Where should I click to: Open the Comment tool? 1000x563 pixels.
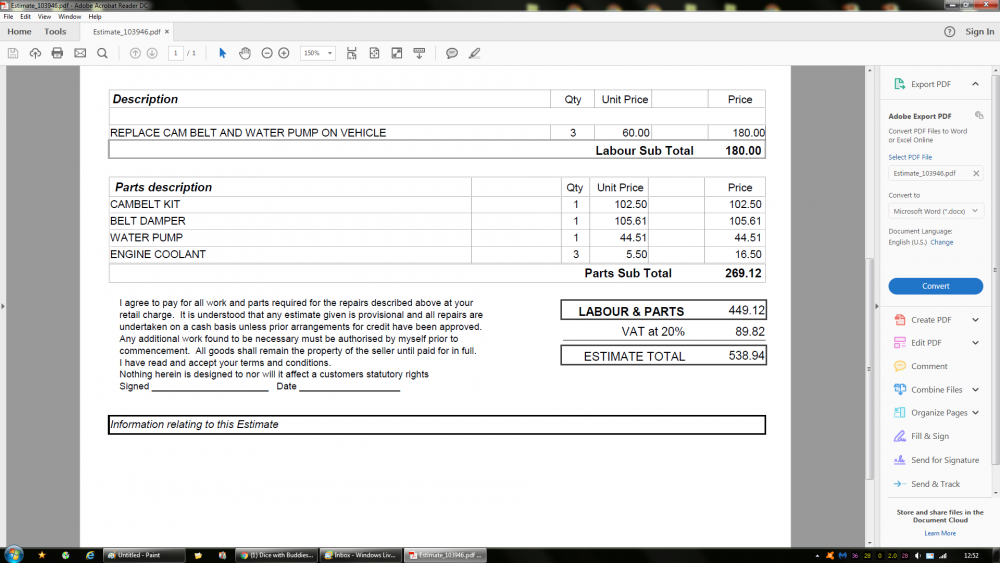(929, 367)
